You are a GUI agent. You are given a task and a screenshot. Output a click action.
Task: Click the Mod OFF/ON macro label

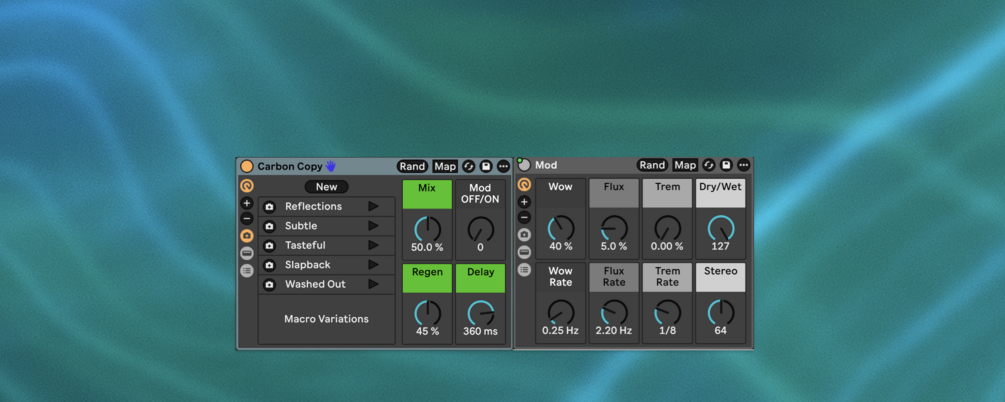[x=481, y=194]
